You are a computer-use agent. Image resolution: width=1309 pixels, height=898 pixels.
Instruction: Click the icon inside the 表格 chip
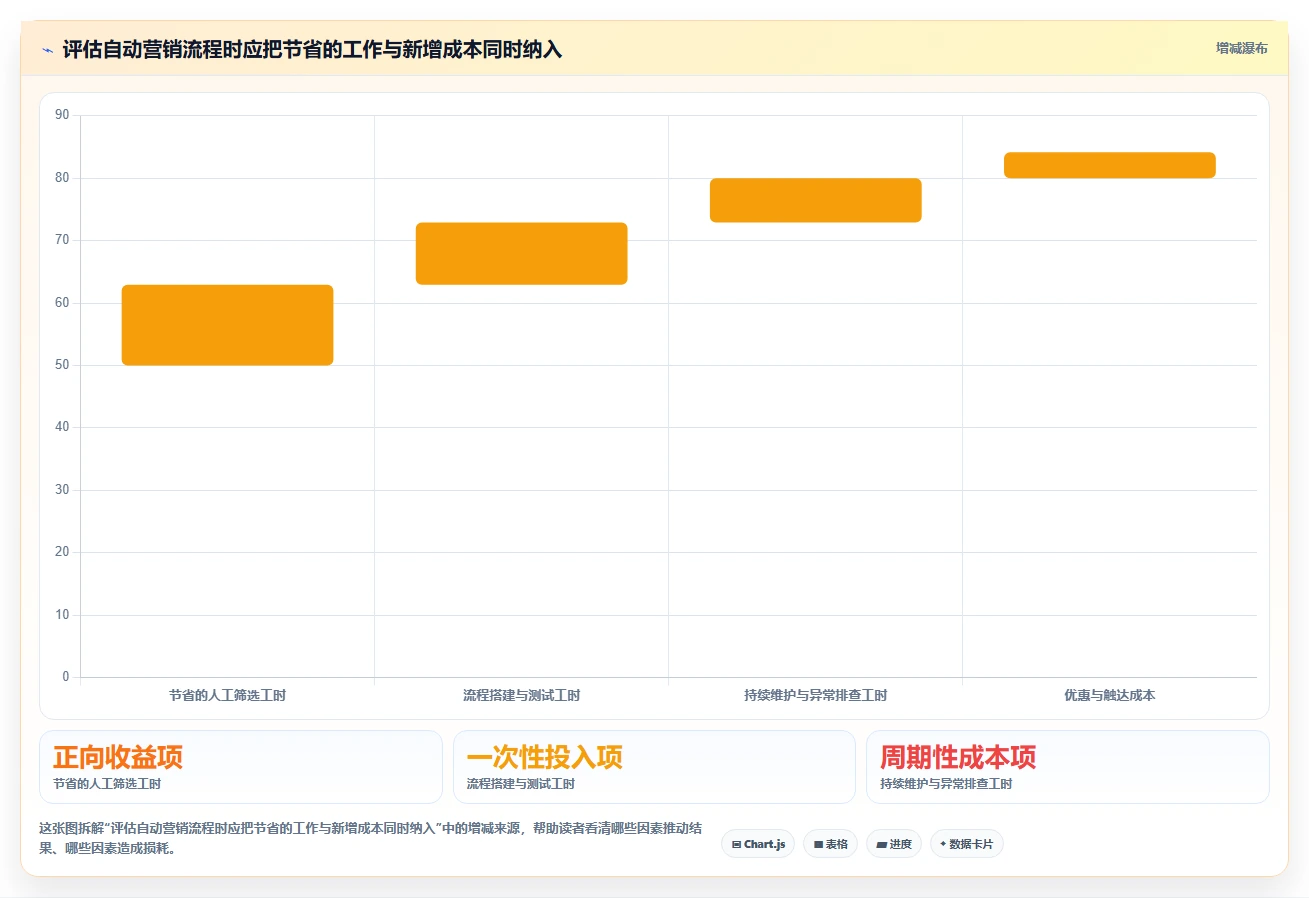818,845
